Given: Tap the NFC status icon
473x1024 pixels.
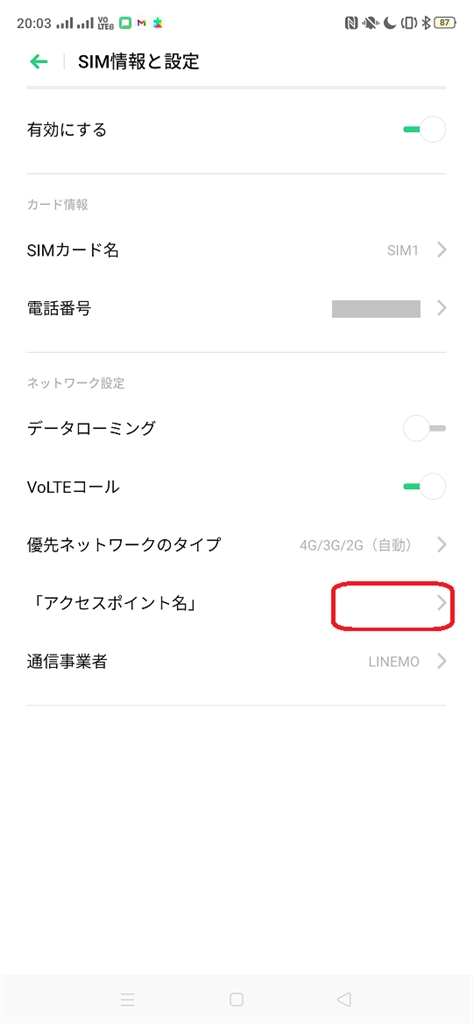Looking at the screenshot, I should pyautogui.click(x=351, y=24).
